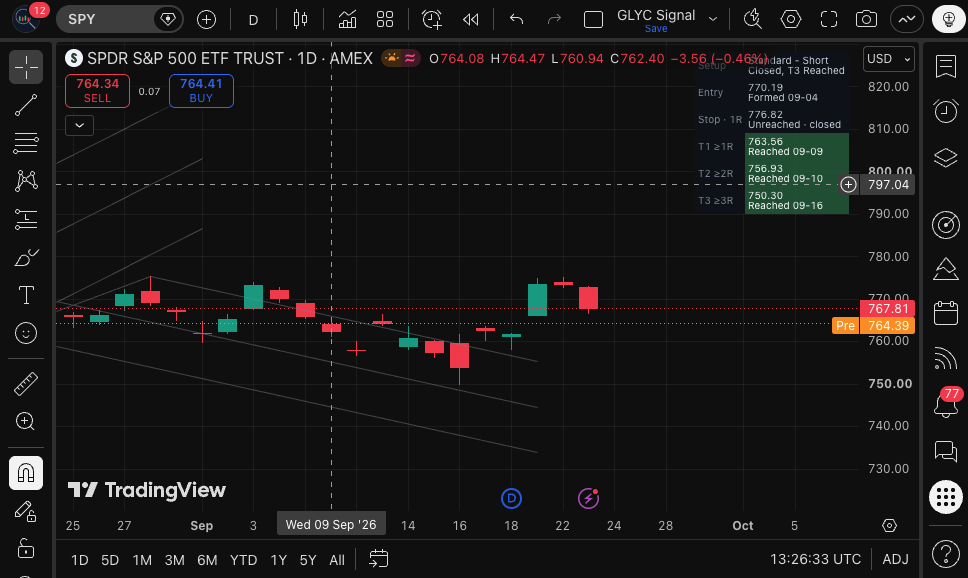Open the candlestick chart type menu

pos(301,20)
